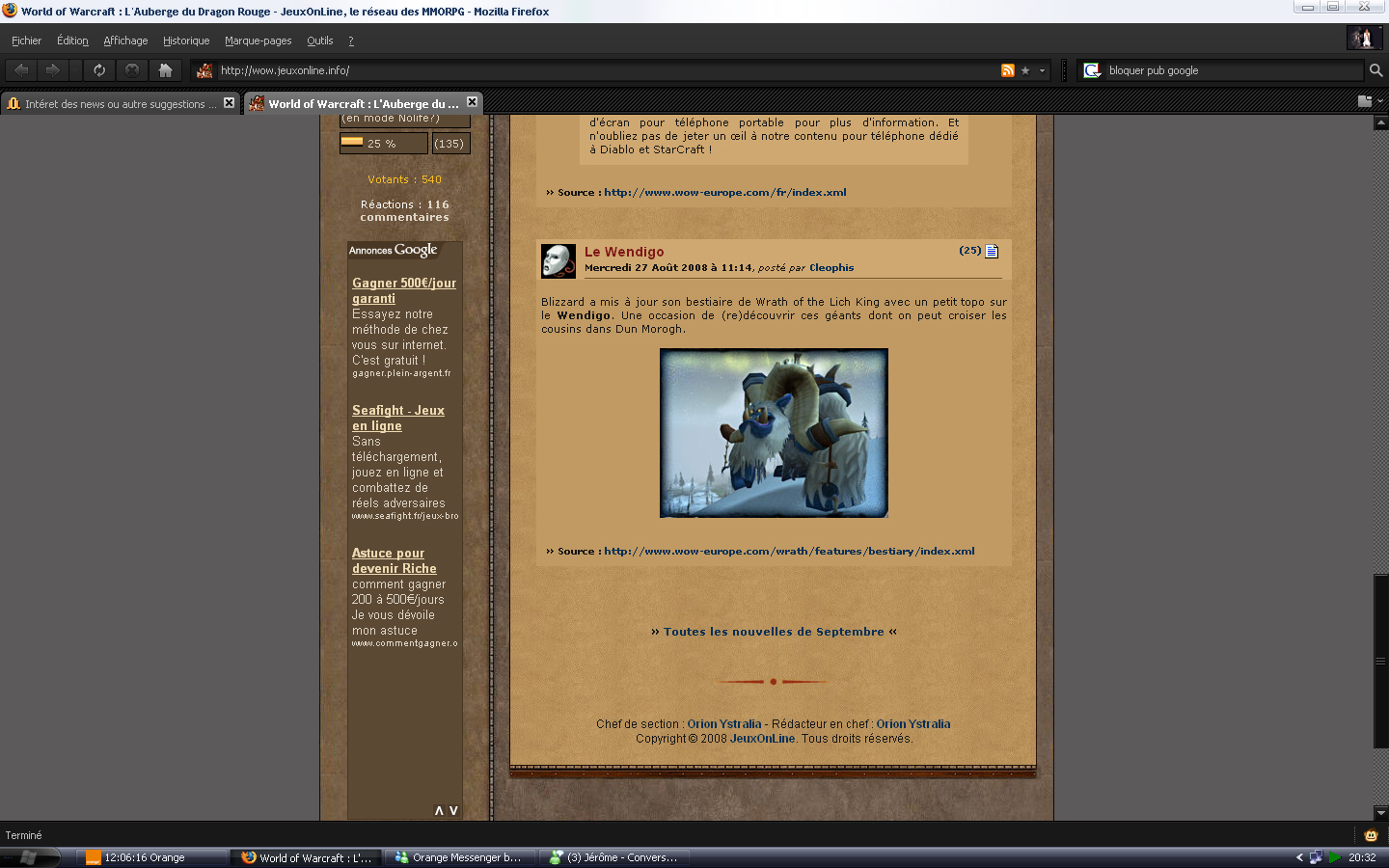Open the Outils menu
This screenshot has width=1389, height=868.
[319, 41]
